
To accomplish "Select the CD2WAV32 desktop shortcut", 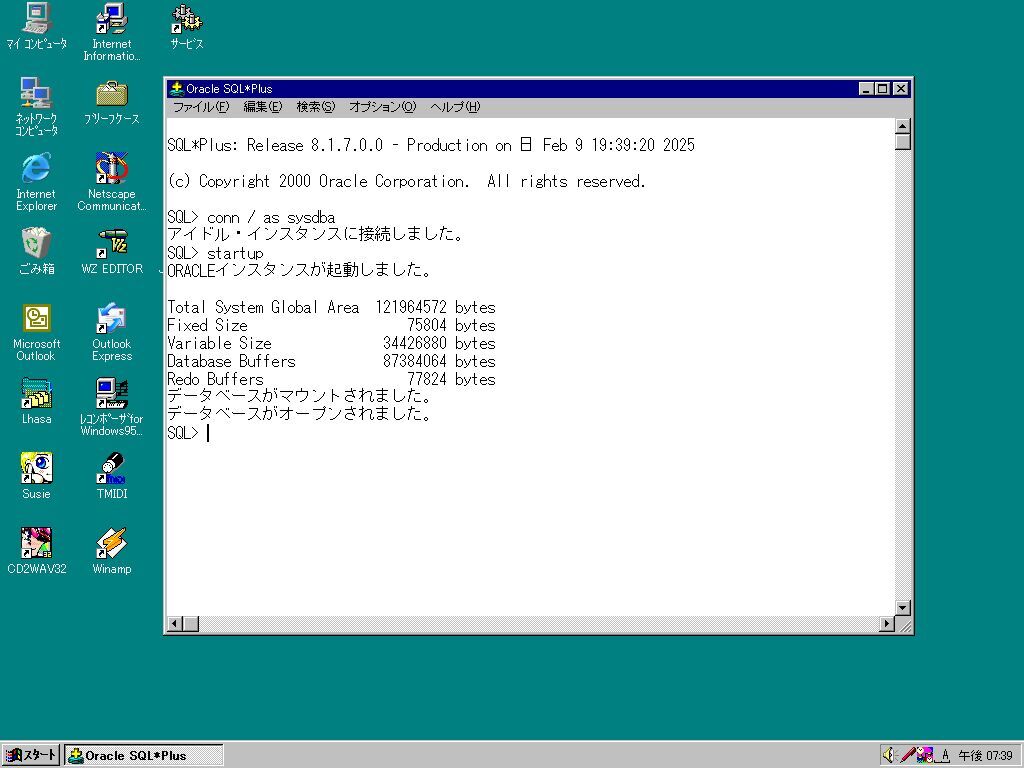I will point(37,551).
